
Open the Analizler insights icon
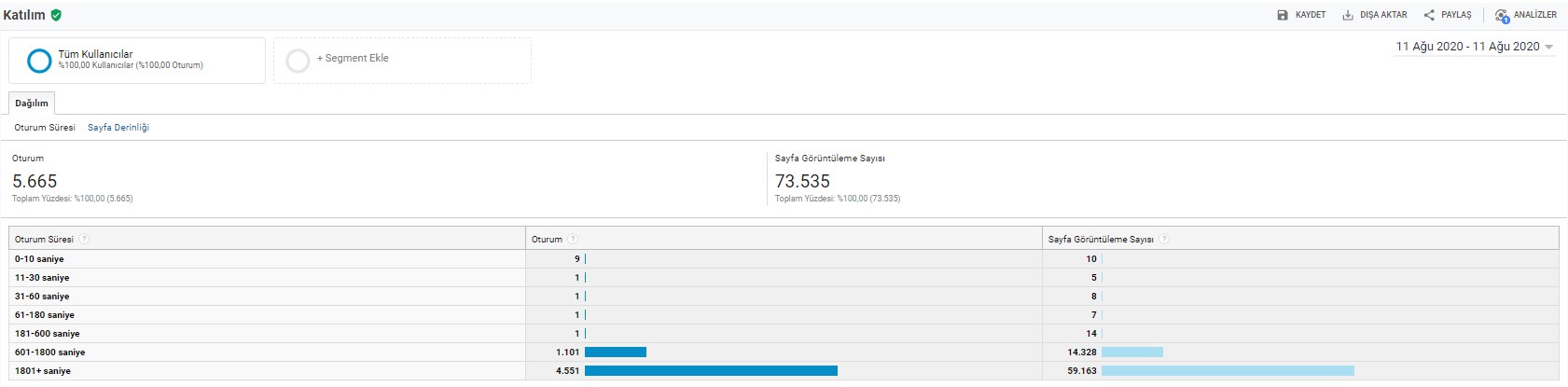coord(1501,16)
